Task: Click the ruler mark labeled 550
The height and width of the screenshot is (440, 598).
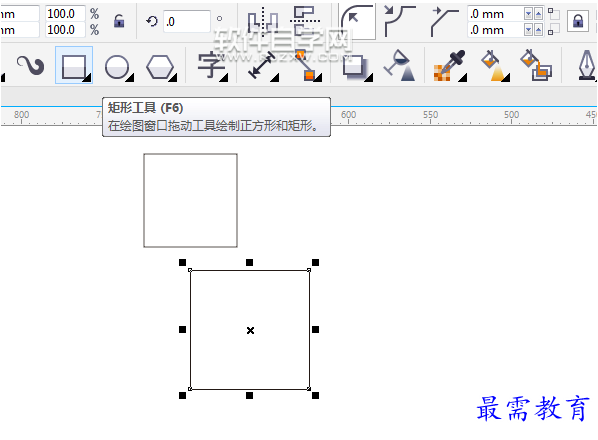Action: tap(430, 114)
